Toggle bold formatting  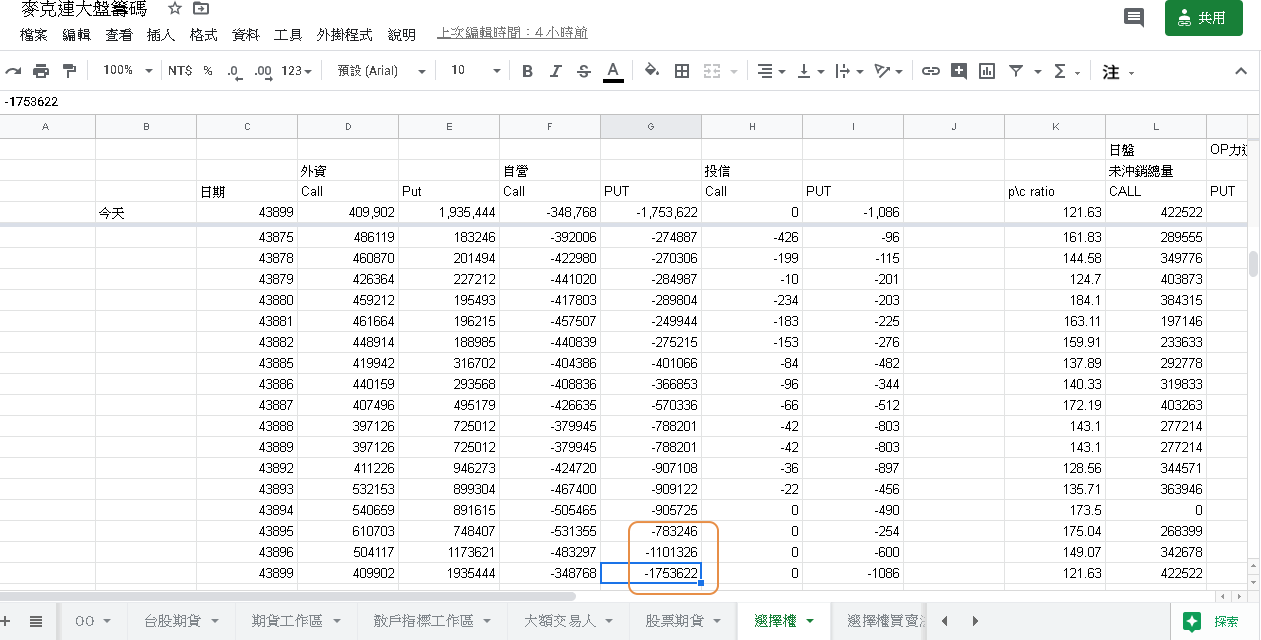point(528,71)
